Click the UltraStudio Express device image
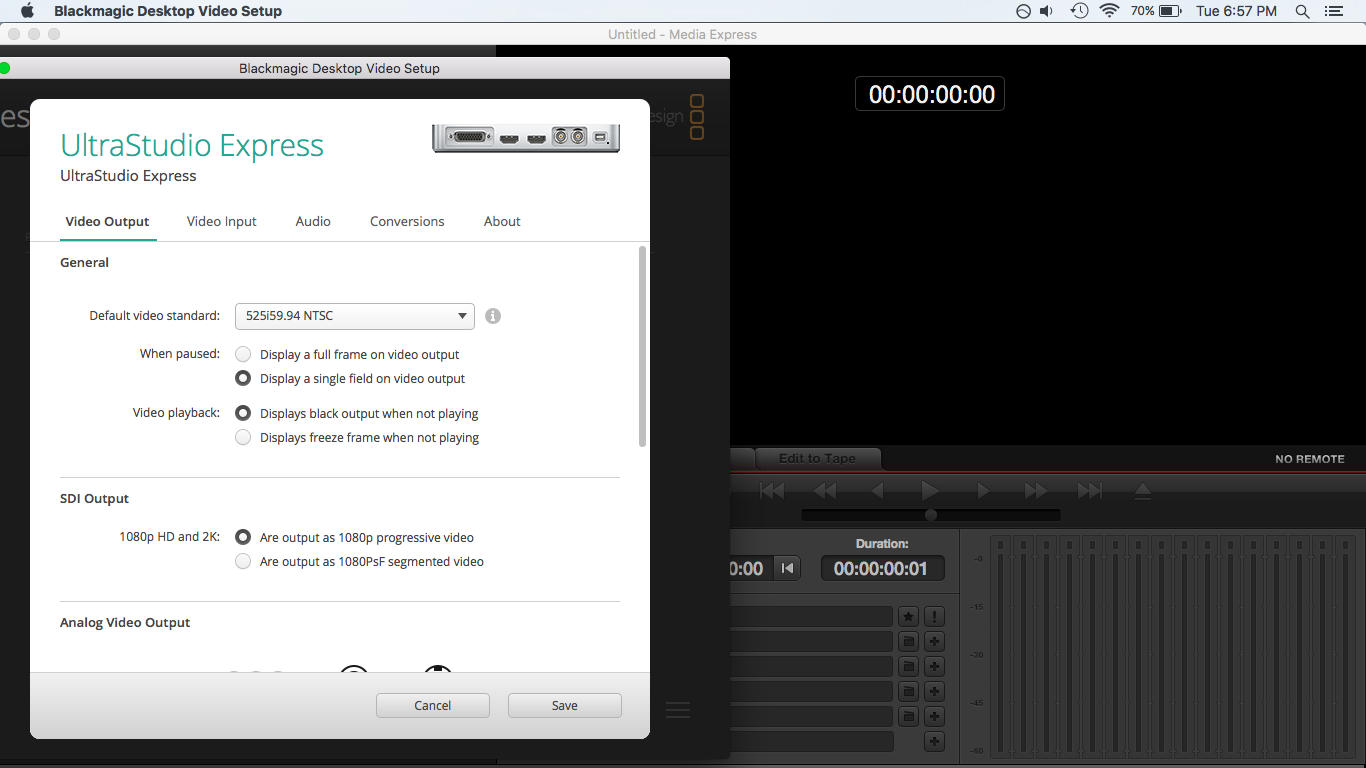The width and height of the screenshot is (1366, 768). pos(526,138)
